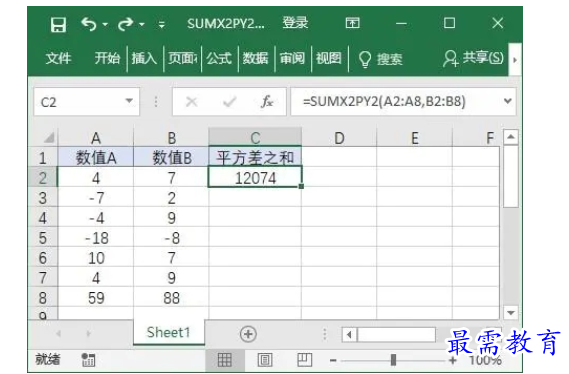This screenshot has width=569, height=374.
Task: Click the 登录 sign-in button
Action: pos(295,23)
